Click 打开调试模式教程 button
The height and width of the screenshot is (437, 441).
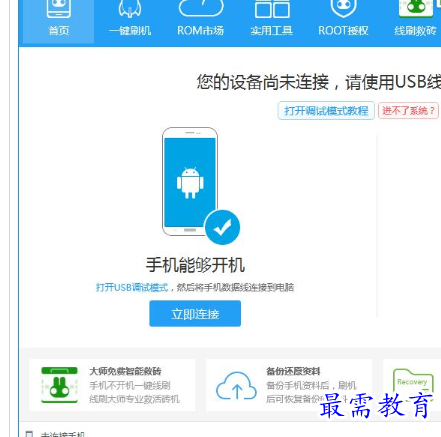pos(326,111)
